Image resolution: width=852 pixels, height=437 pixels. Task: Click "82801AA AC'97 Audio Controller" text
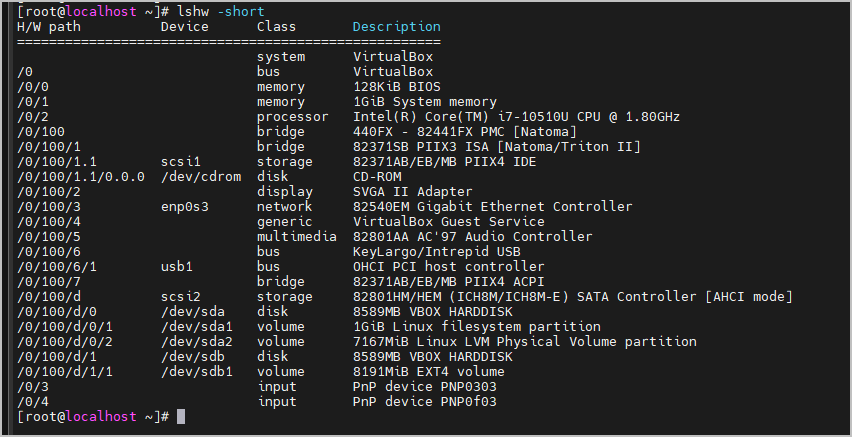473,236
